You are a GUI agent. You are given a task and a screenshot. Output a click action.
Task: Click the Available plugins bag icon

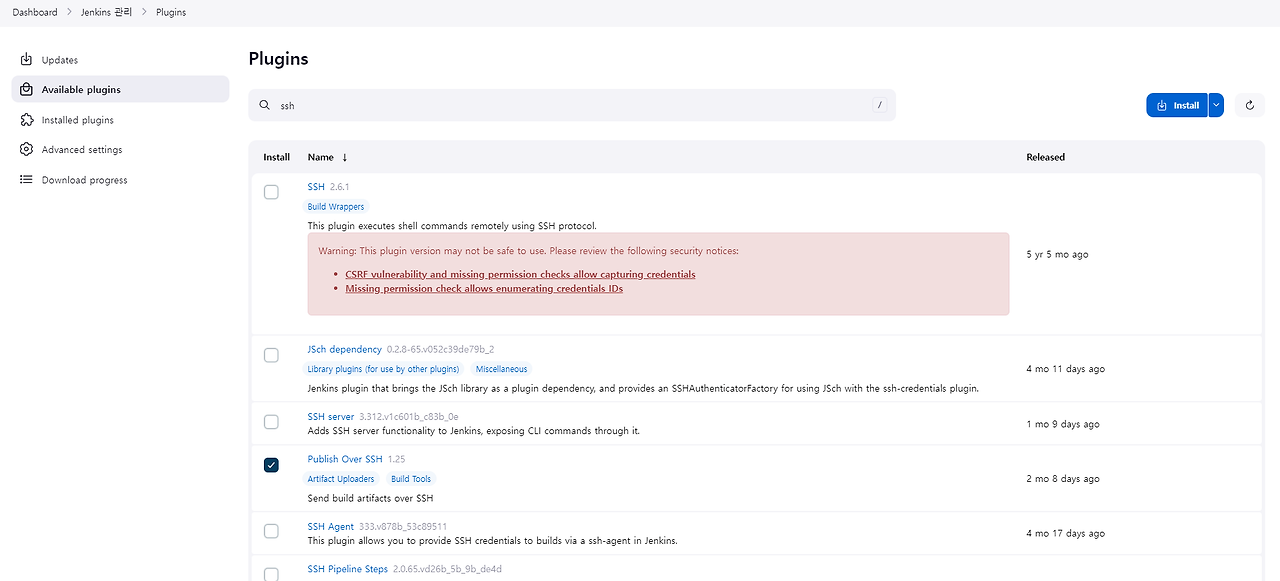[27, 89]
